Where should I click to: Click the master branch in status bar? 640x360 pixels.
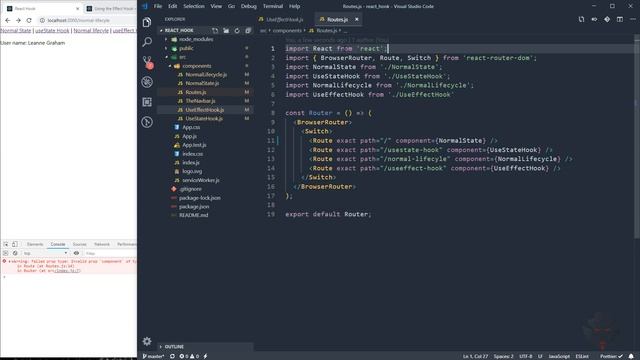153,356
